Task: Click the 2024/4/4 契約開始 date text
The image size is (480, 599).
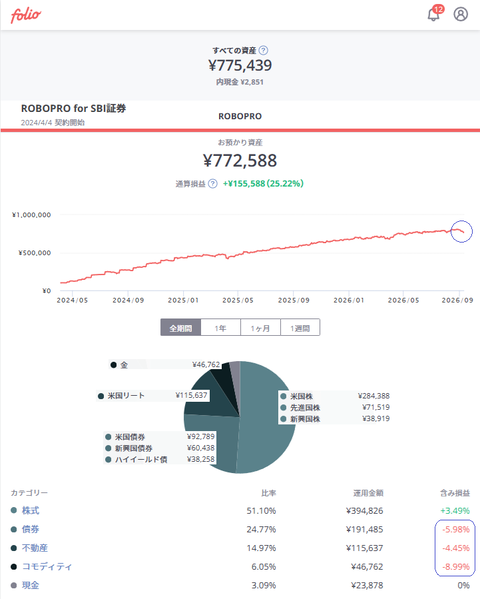Action: pyautogui.click(x=53, y=123)
